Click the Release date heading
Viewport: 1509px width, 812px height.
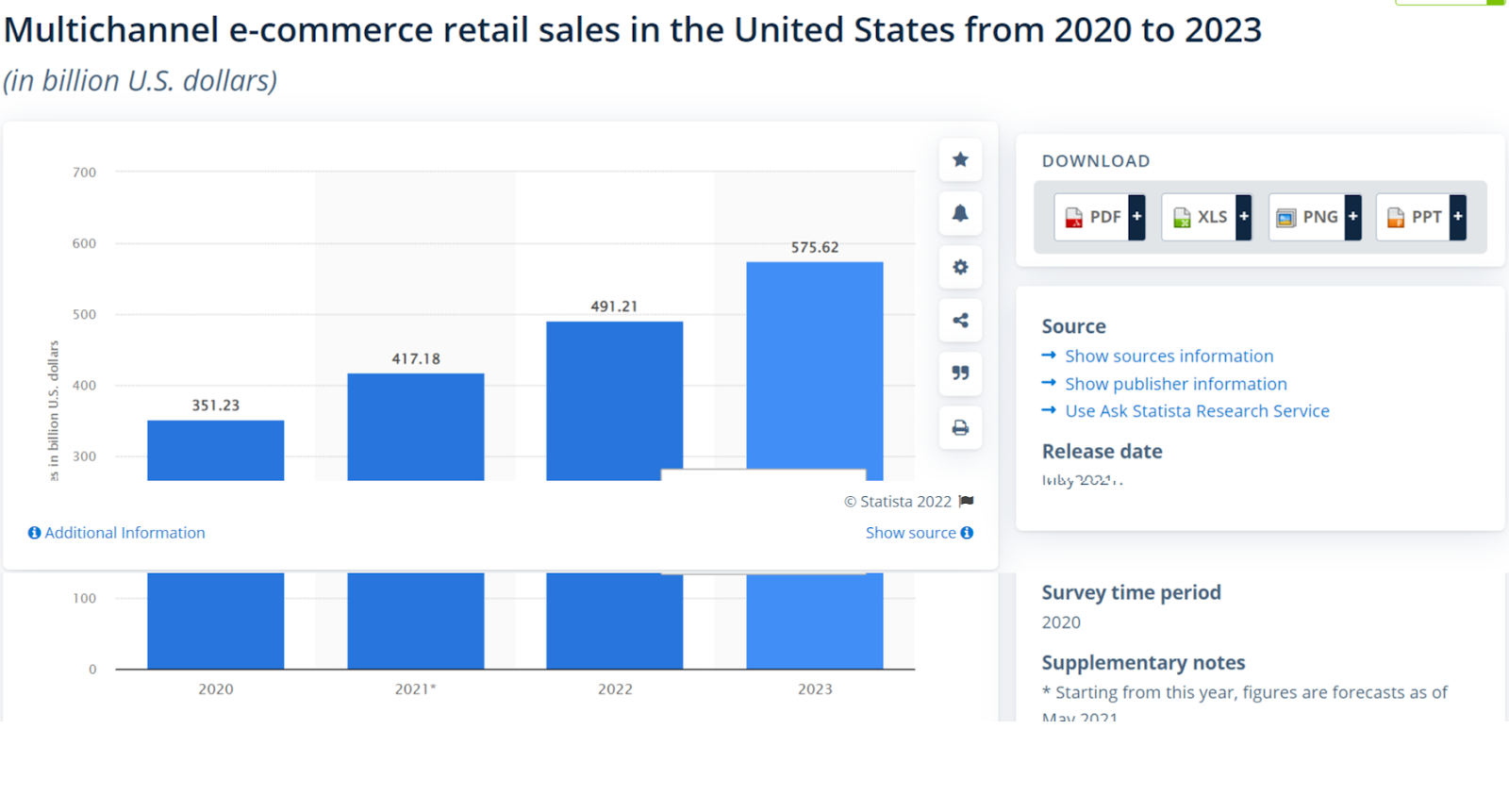[1102, 452]
